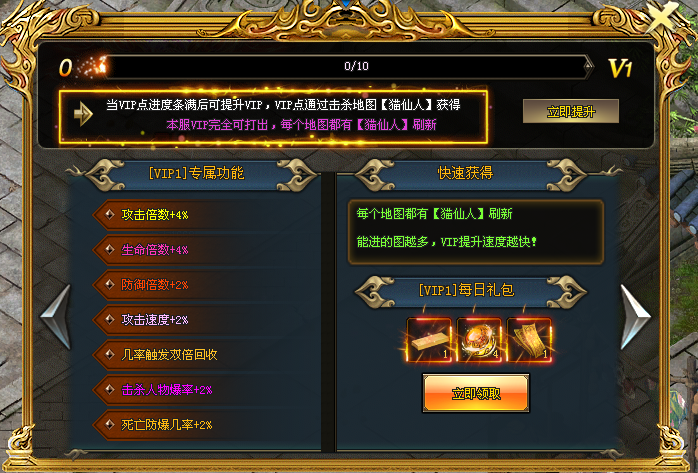
Task: Go to previous VIP level with left arrow
Action: pos(57,316)
